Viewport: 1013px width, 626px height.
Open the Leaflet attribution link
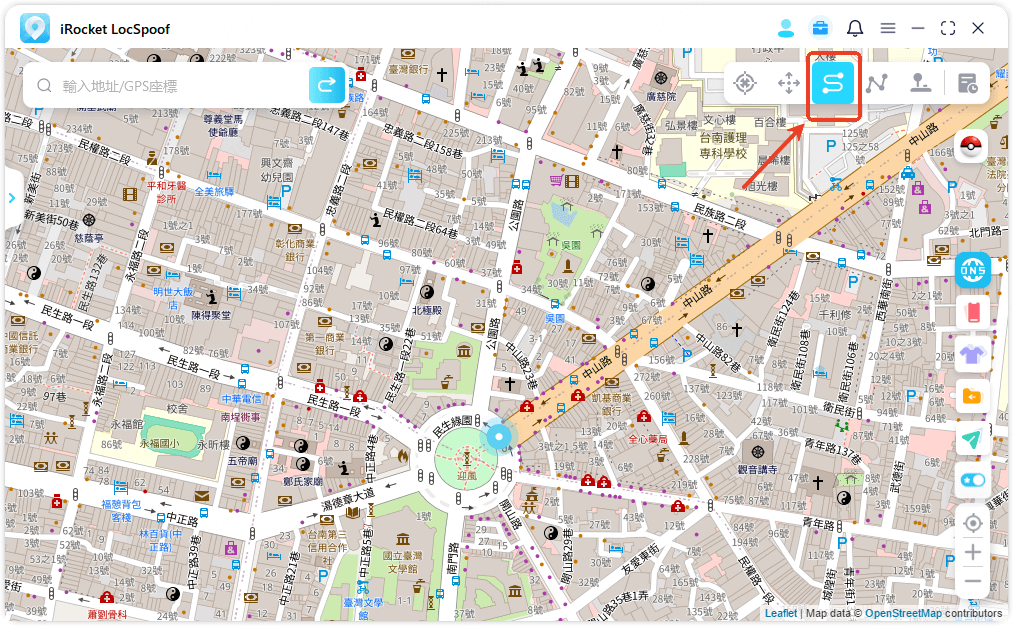780,613
